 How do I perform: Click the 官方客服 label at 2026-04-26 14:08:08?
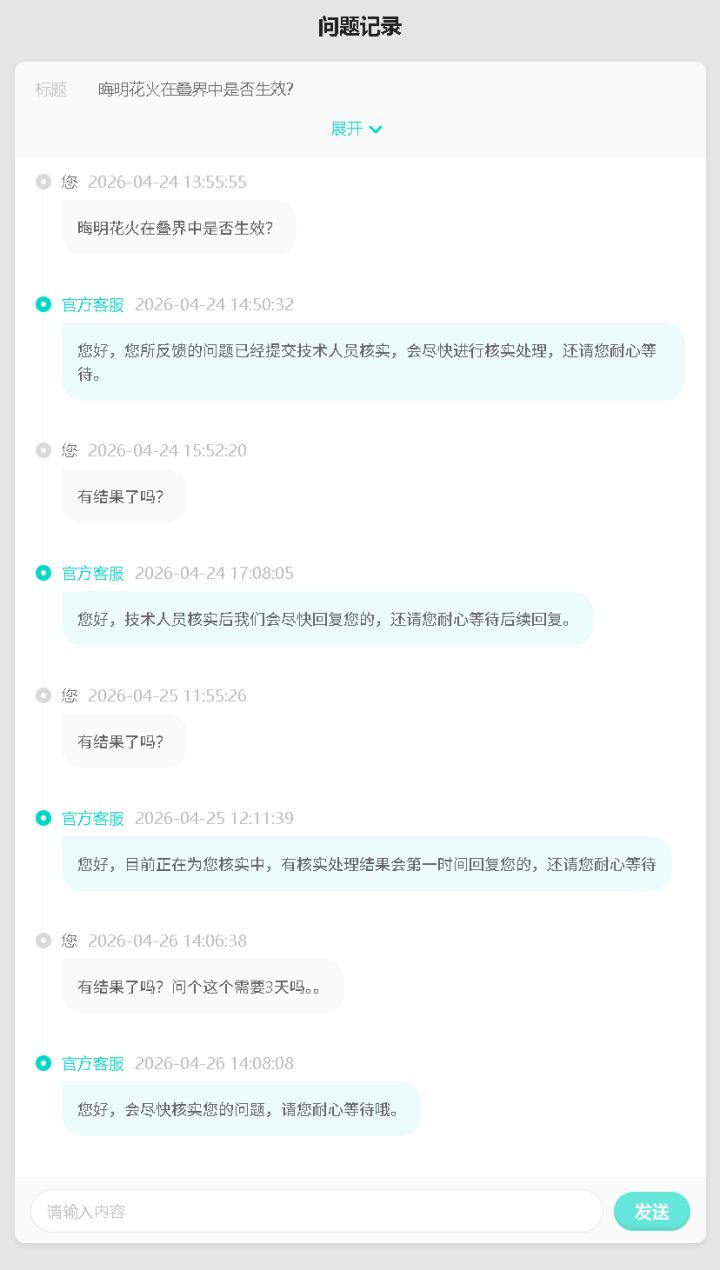[93, 1063]
